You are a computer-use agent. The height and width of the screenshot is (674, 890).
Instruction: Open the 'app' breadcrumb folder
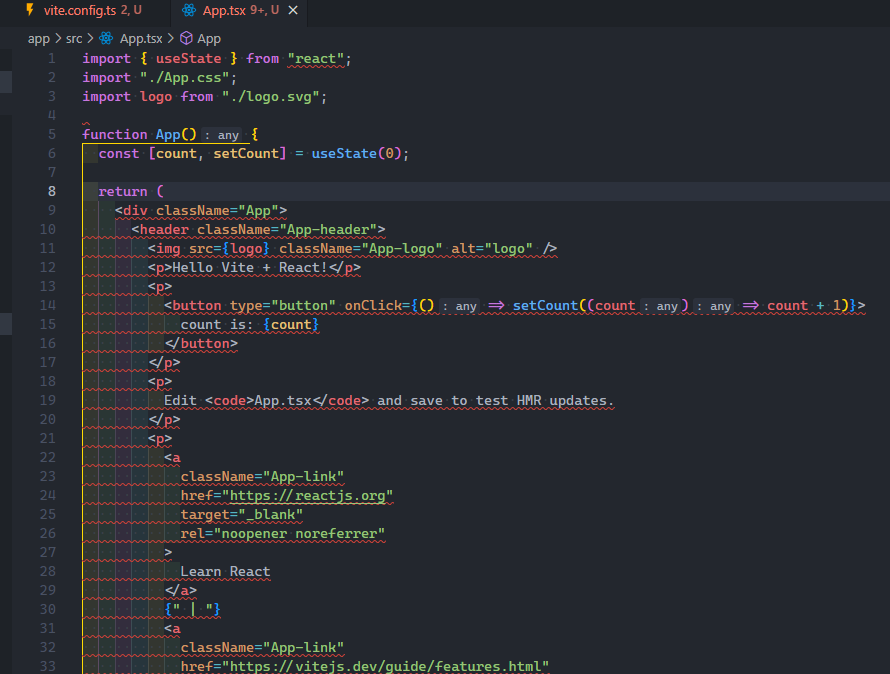[x=39, y=39]
